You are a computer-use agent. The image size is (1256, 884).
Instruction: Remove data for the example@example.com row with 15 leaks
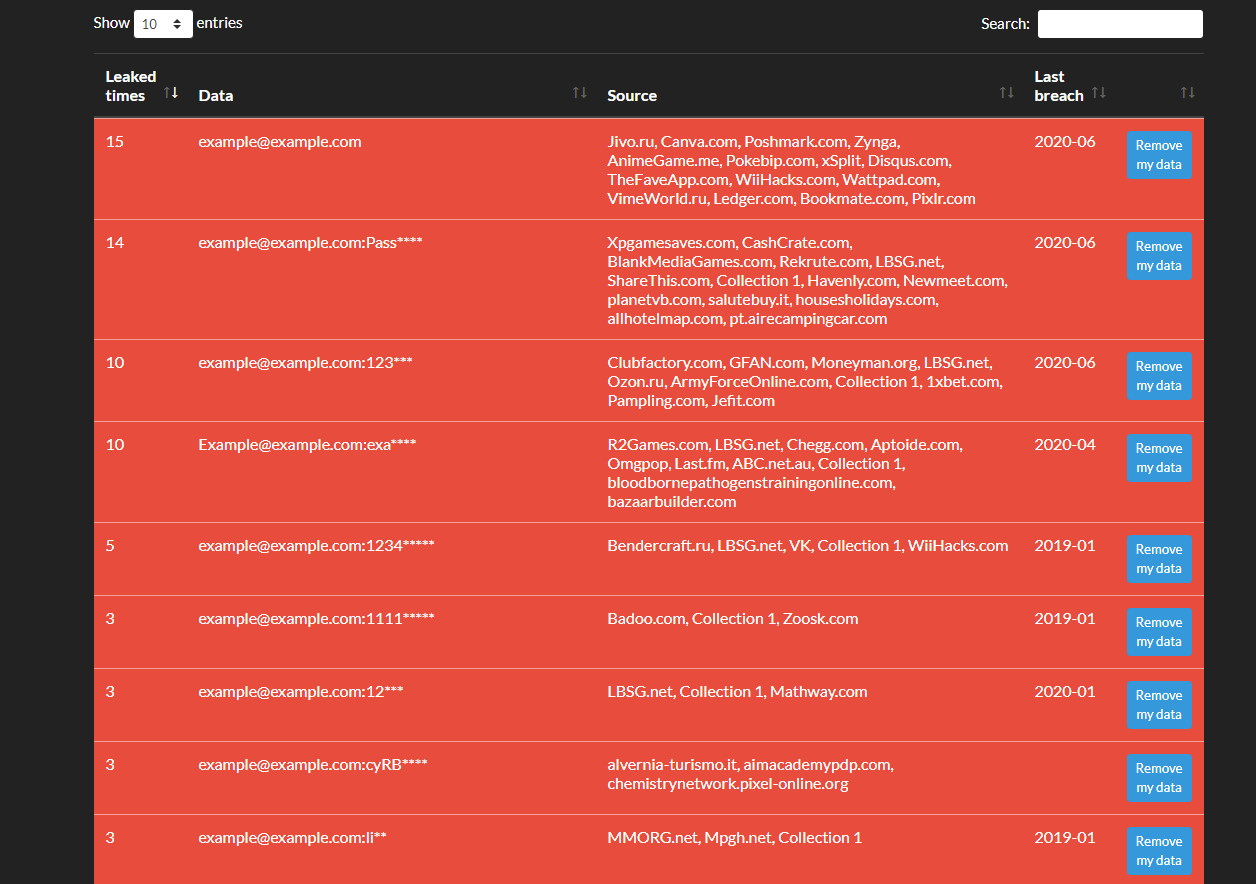pos(1159,155)
